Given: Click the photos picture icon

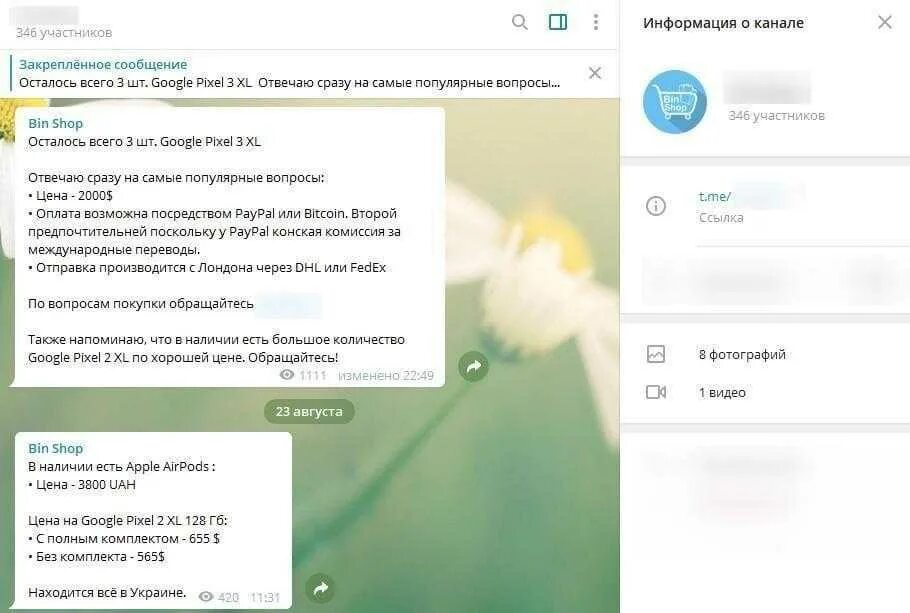Looking at the screenshot, I should point(656,354).
